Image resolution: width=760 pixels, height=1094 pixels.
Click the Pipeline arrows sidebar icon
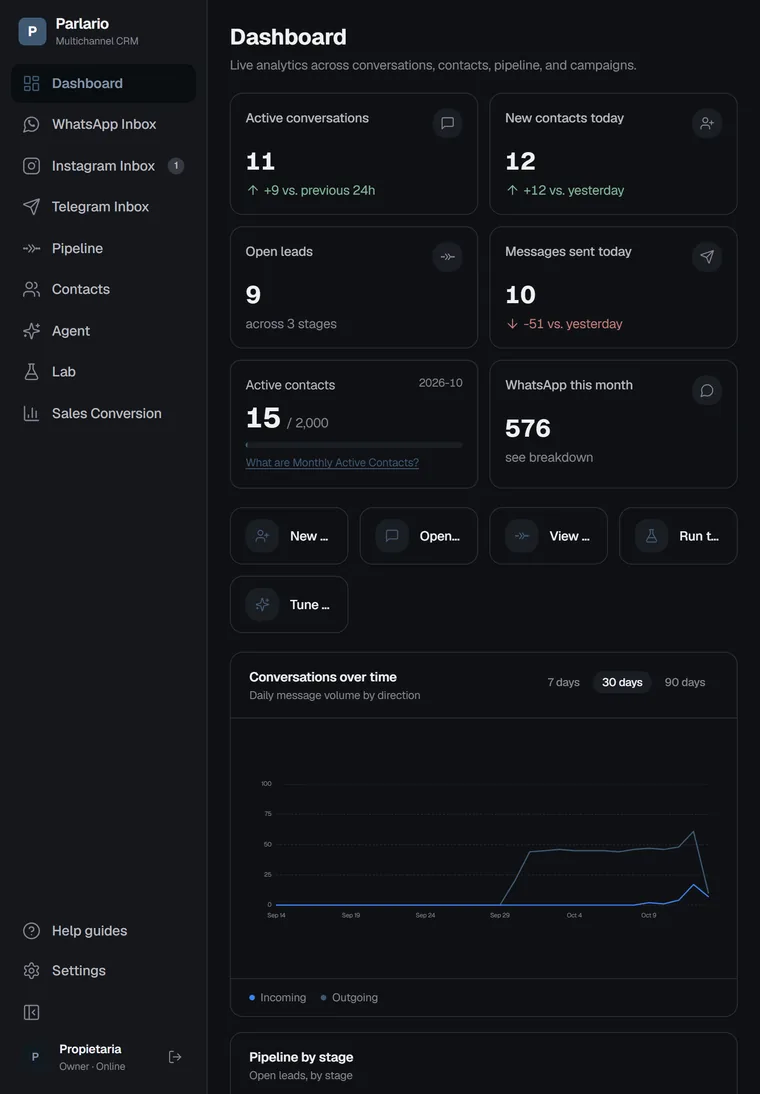point(31,248)
